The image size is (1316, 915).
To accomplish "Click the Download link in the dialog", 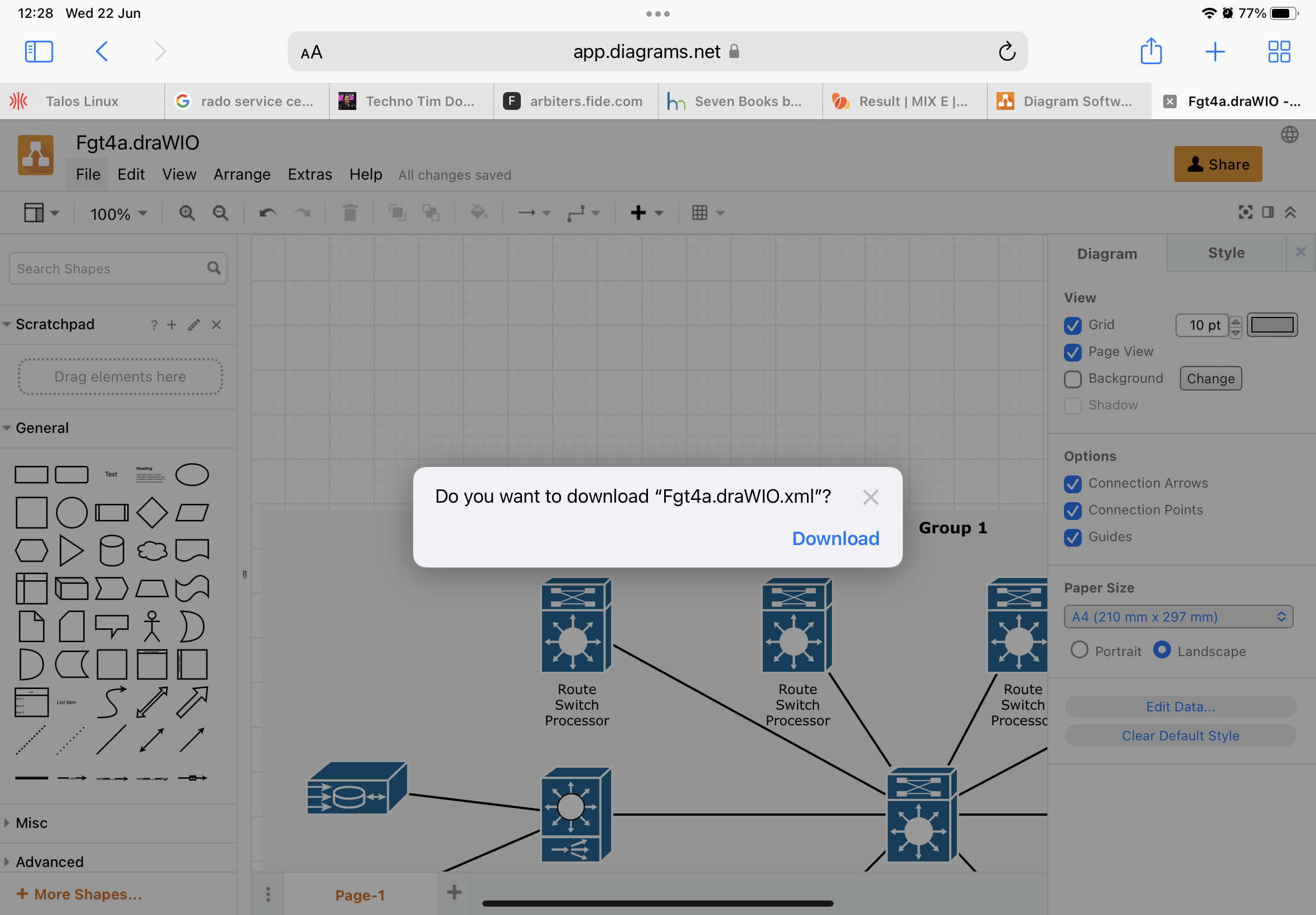I will point(834,538).
